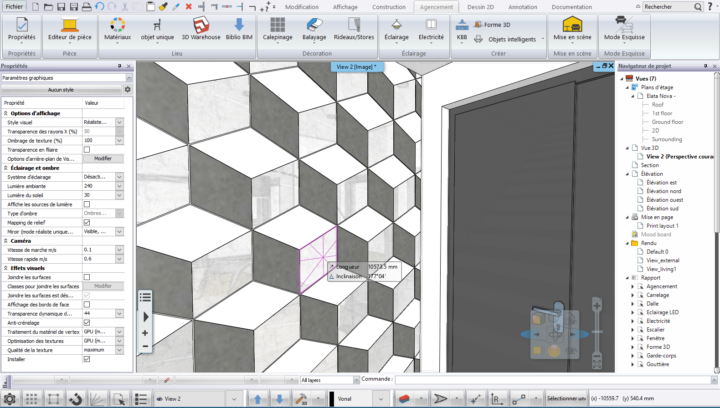This screenshot has width=720, height=408.
Task: Switch to Affichage ribbon tab
Action: 345,7
